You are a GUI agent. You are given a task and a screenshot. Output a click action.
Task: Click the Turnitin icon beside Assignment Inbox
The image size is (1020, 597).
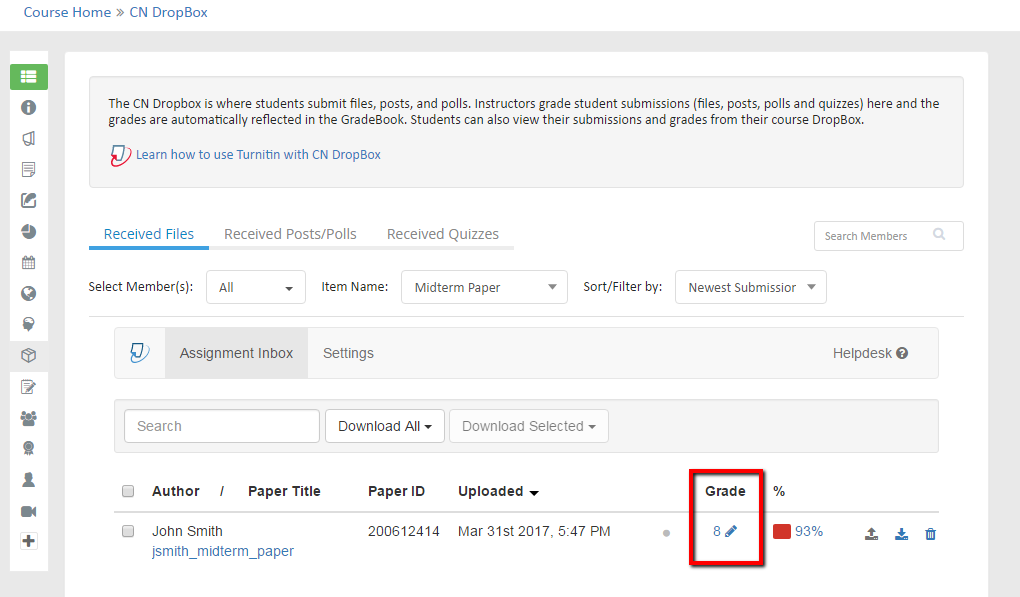click(140, 353)
